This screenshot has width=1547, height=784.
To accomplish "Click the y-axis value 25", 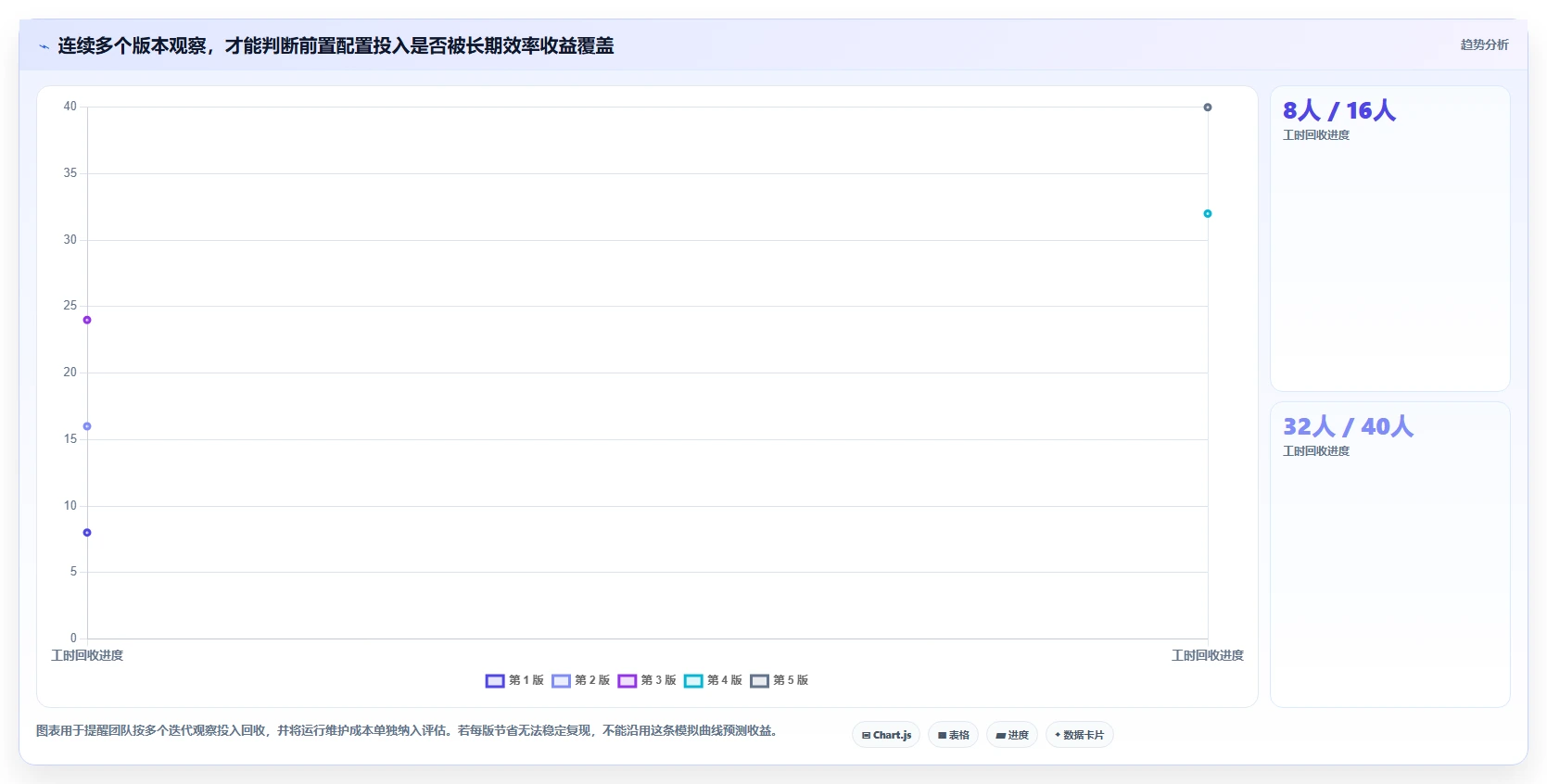I will (70, 306).
